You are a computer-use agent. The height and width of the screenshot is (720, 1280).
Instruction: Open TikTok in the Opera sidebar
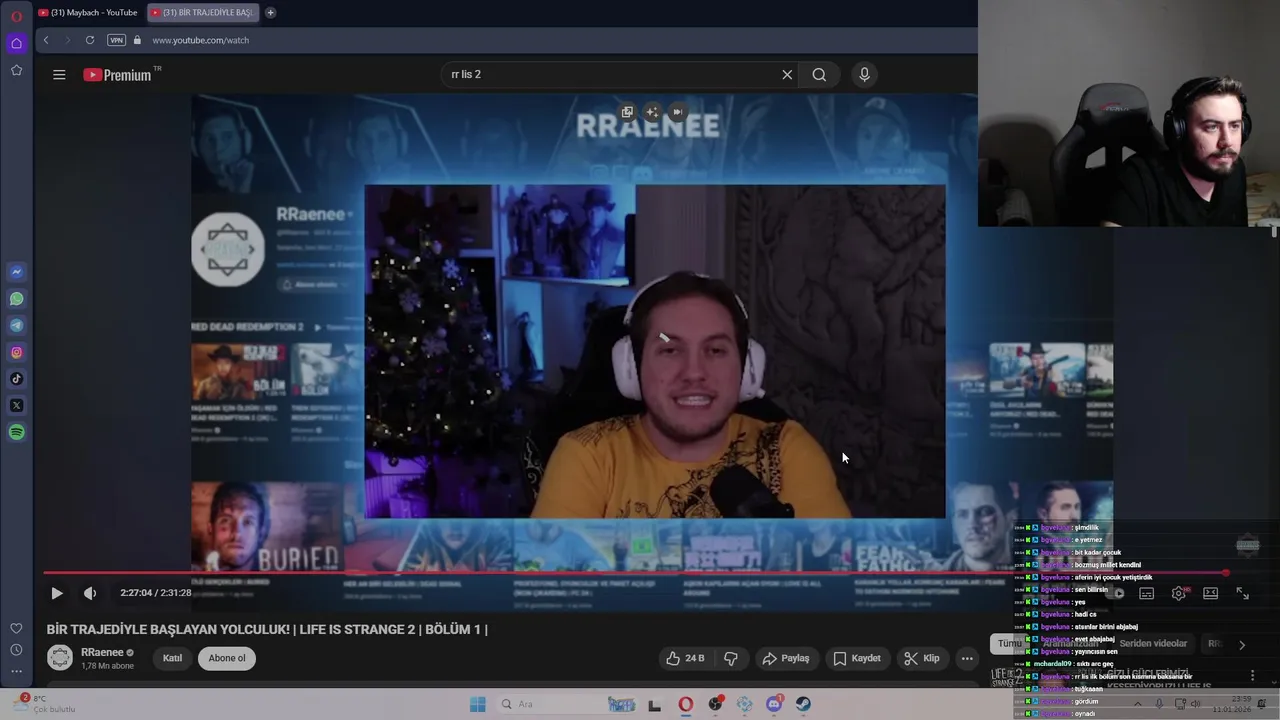(x=16, y=379)
